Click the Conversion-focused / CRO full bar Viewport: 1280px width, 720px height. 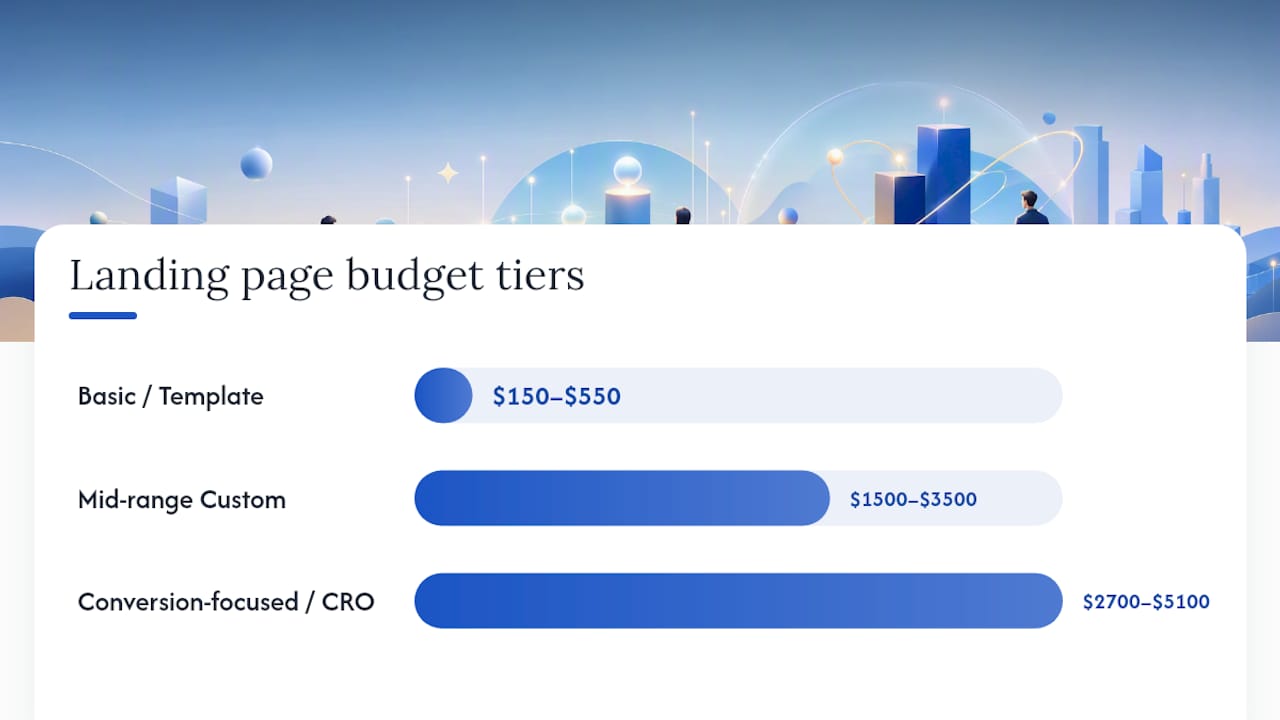click(738, 601)
